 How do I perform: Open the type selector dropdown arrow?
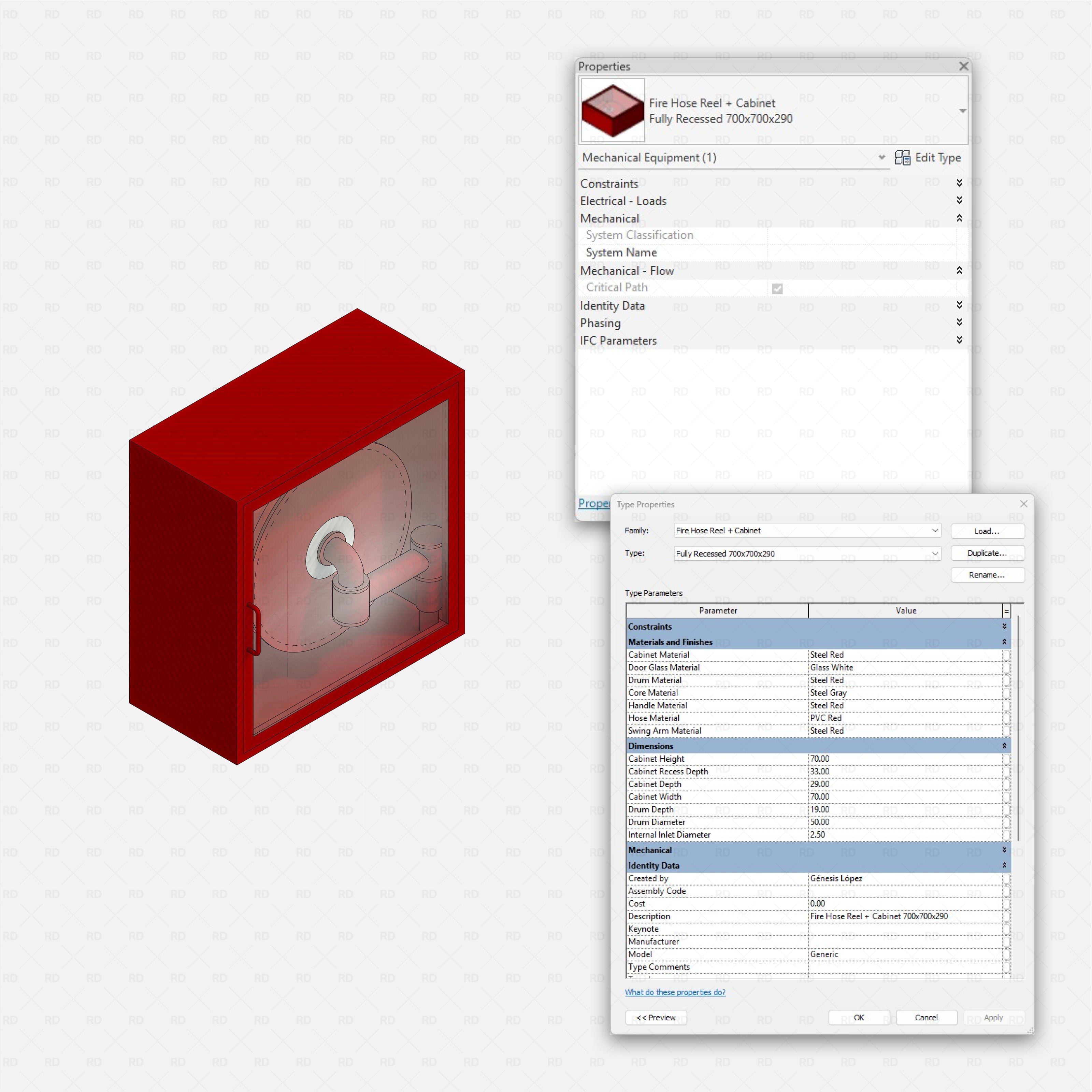pyautogui.click(x=963, y=111)
